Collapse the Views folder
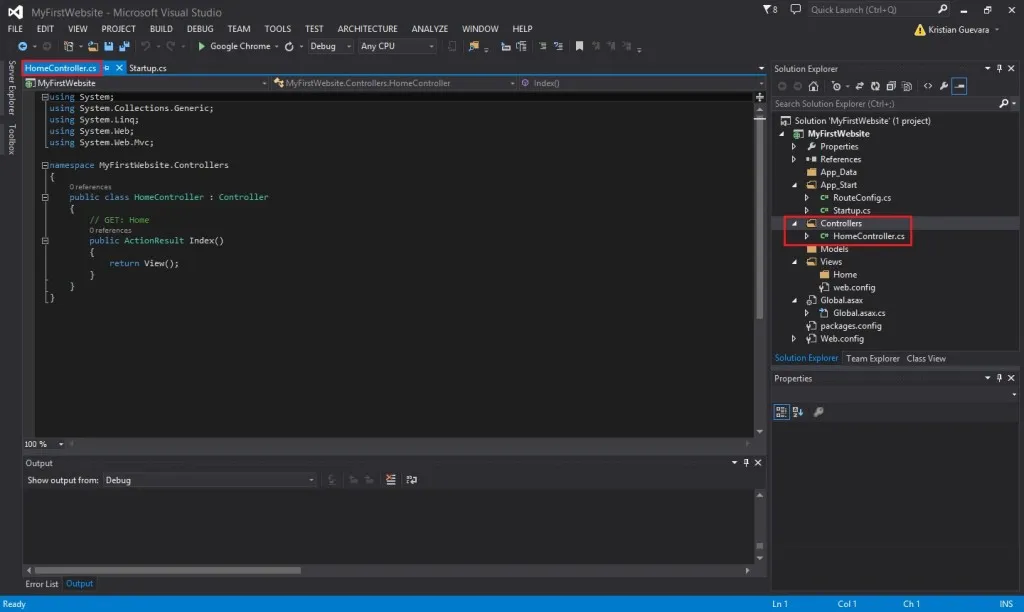 (x=794, y=262)
